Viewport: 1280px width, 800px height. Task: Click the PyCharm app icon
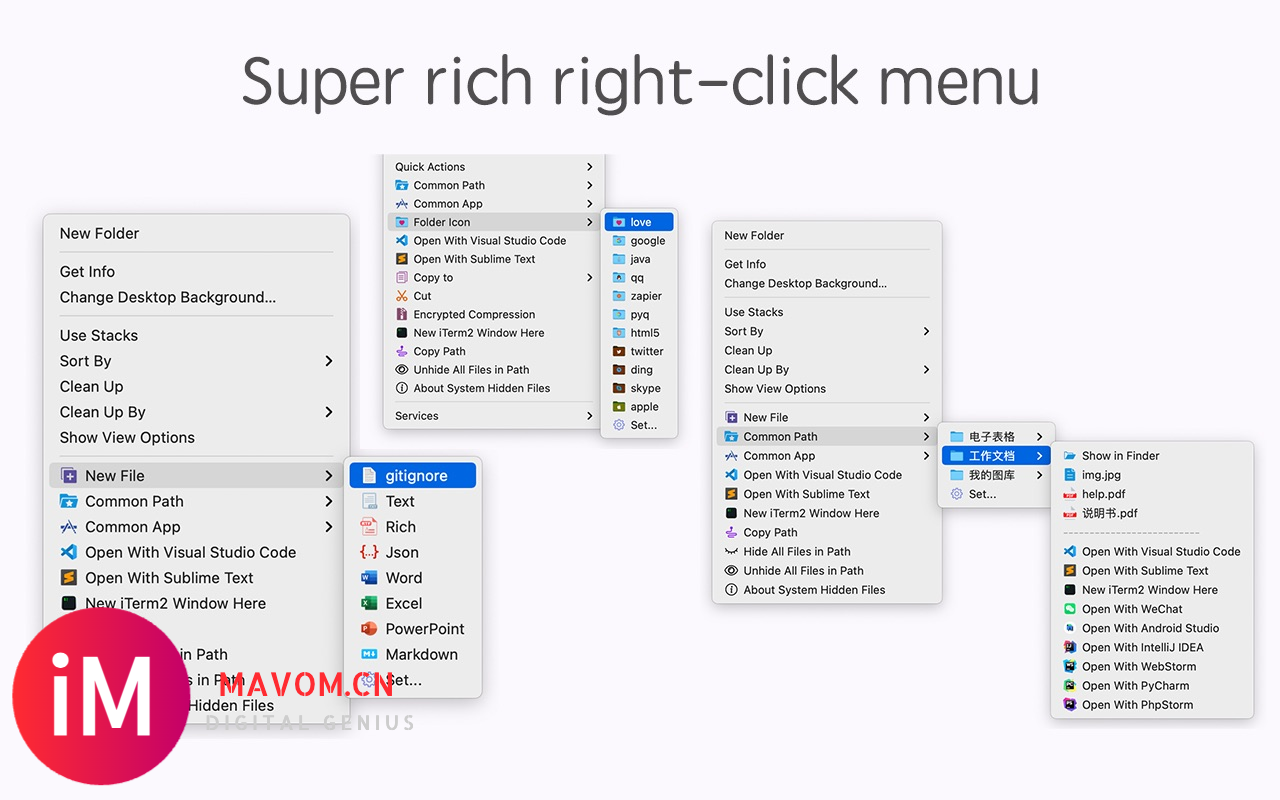(1070, 686)
